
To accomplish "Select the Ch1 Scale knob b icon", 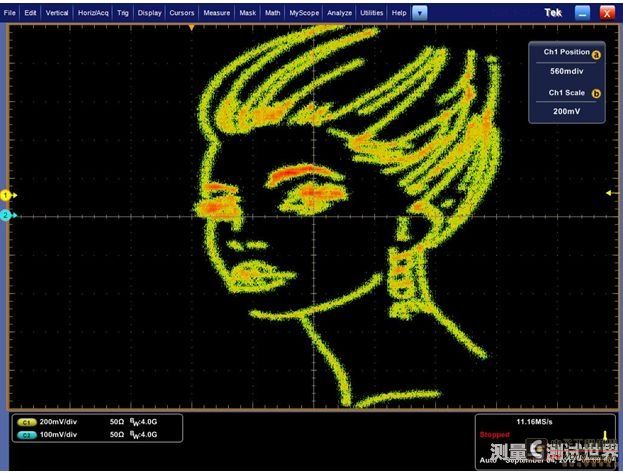I will [596, 94].
